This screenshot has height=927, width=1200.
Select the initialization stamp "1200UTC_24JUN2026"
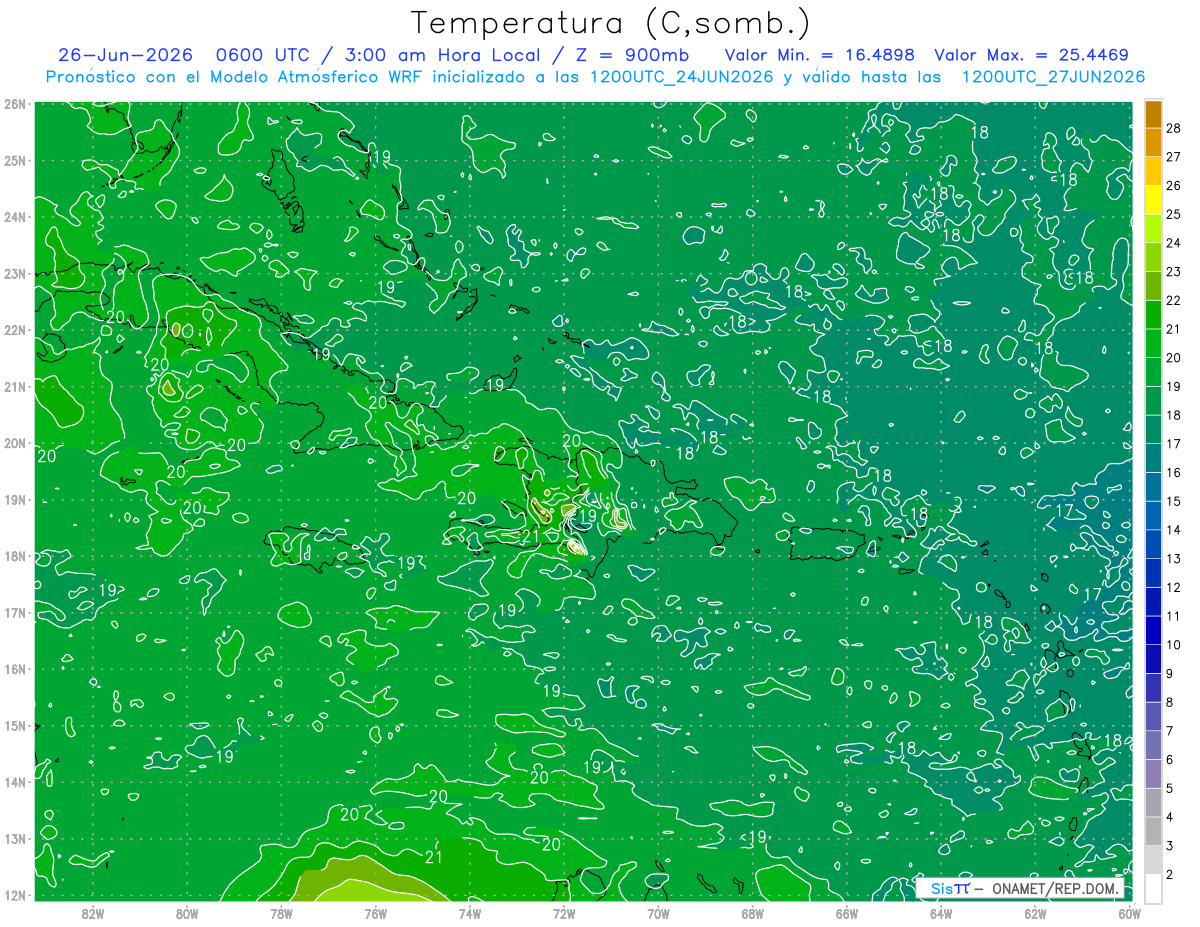[x=682, y=77]
